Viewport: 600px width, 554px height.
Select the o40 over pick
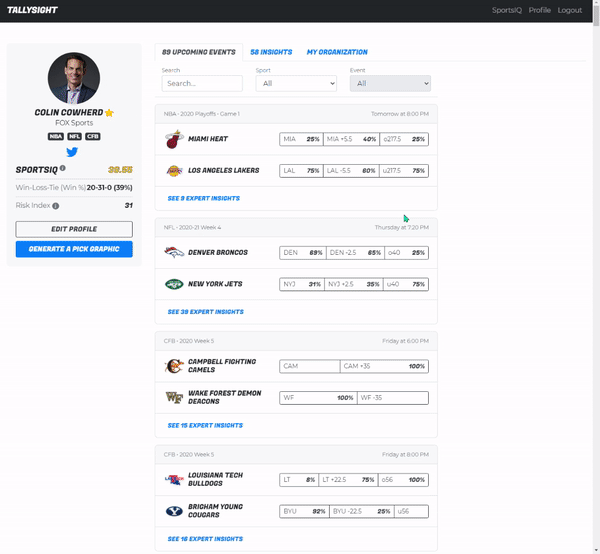(406, 253)
